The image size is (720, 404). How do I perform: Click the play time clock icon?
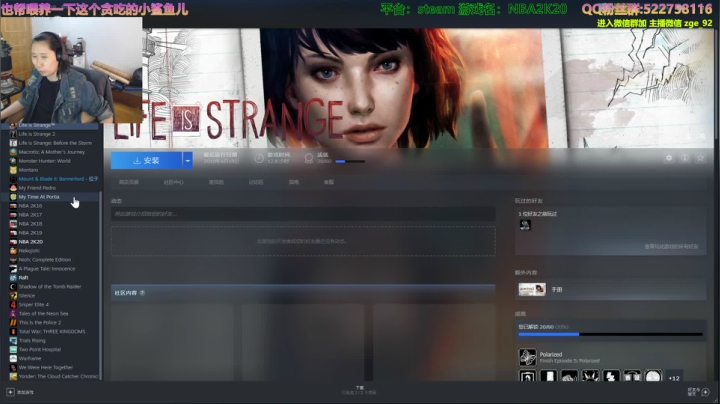click(259, 158)
